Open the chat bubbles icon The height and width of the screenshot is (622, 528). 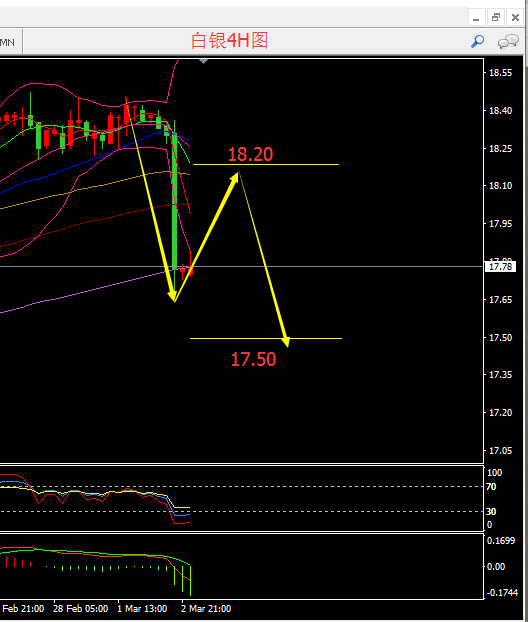[x=508, y=41]
